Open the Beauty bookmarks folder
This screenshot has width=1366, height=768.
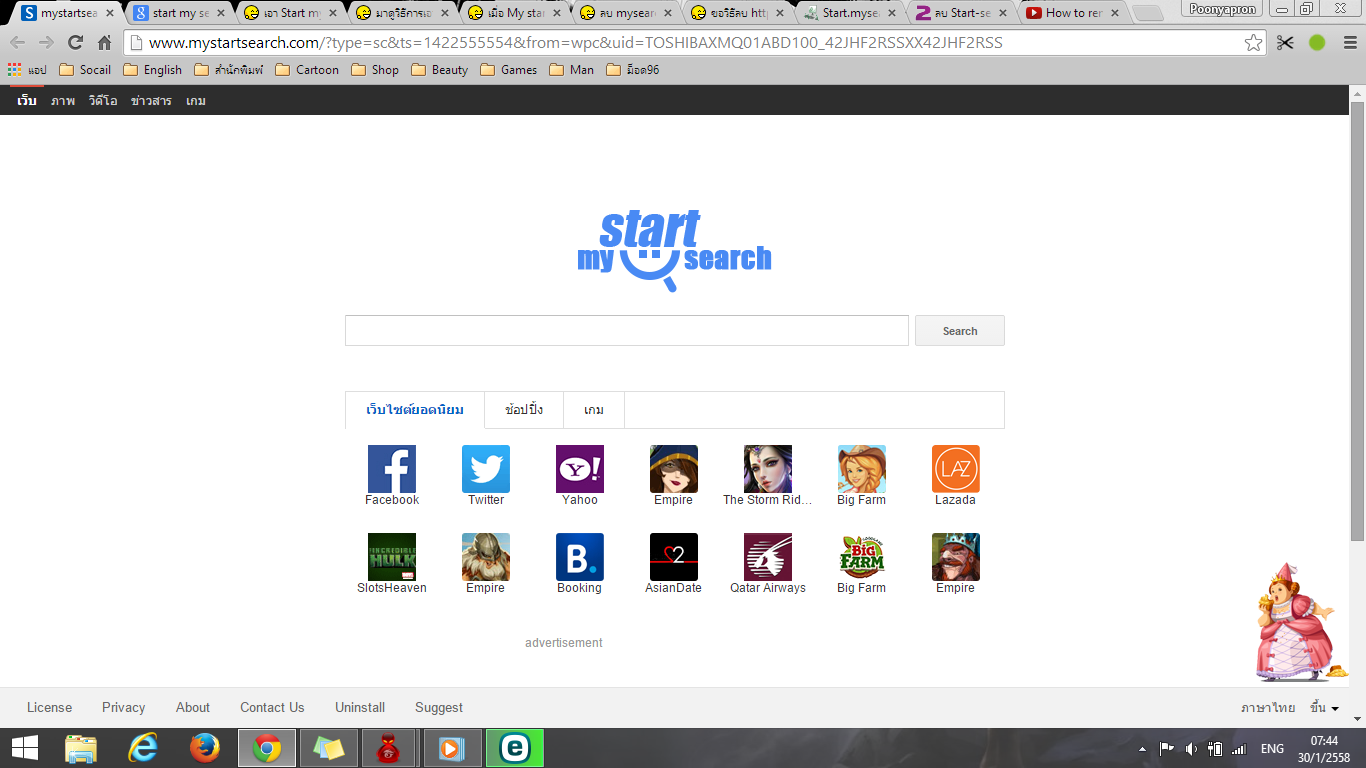pos(439,70)
